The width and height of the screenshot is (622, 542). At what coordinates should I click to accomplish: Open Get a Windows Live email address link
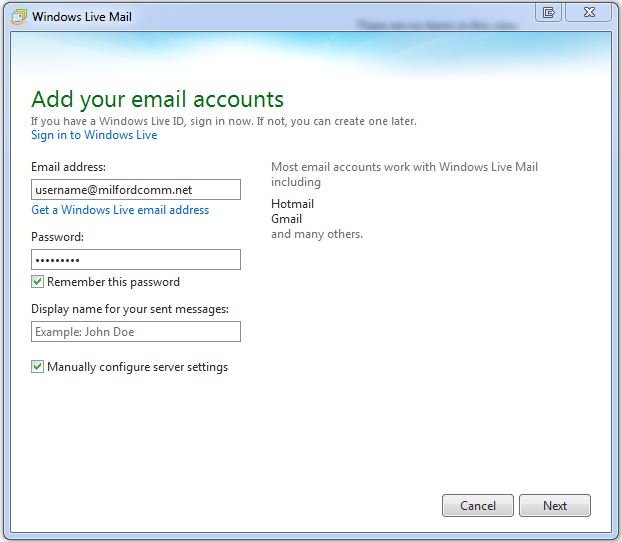tap(120, 209)
